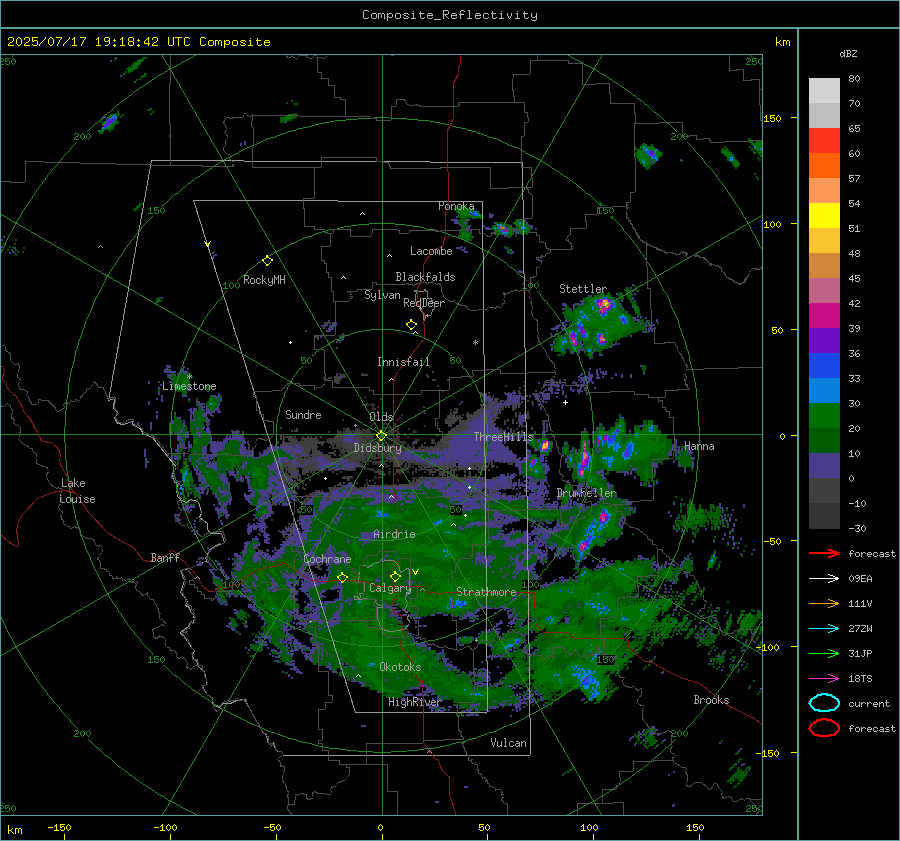This screenshot has width=900, height=841.
Task: Click the yellow diamond marker above Calgary
Action: [x=395, y=576]
